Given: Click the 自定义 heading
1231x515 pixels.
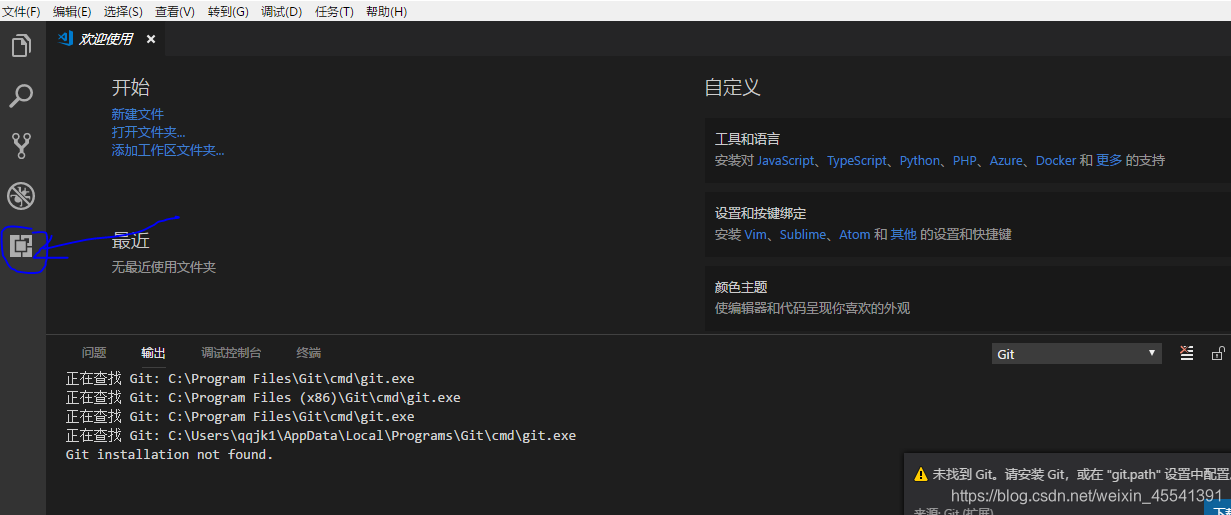Looking at the screenshot, I should pyautogui.click(x=733, y=87).
